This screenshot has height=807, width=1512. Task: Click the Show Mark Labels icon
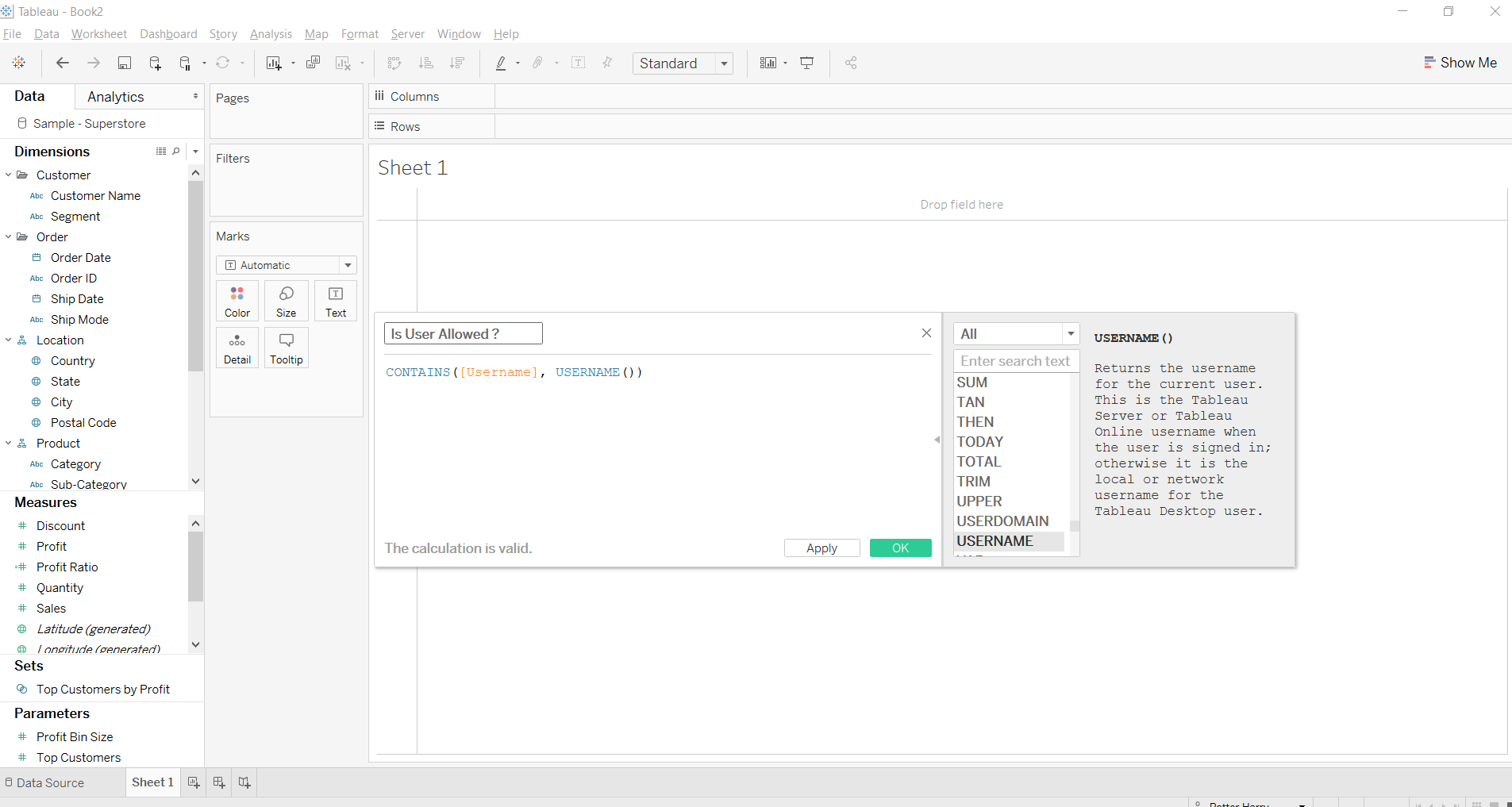[x=579, y=63]
